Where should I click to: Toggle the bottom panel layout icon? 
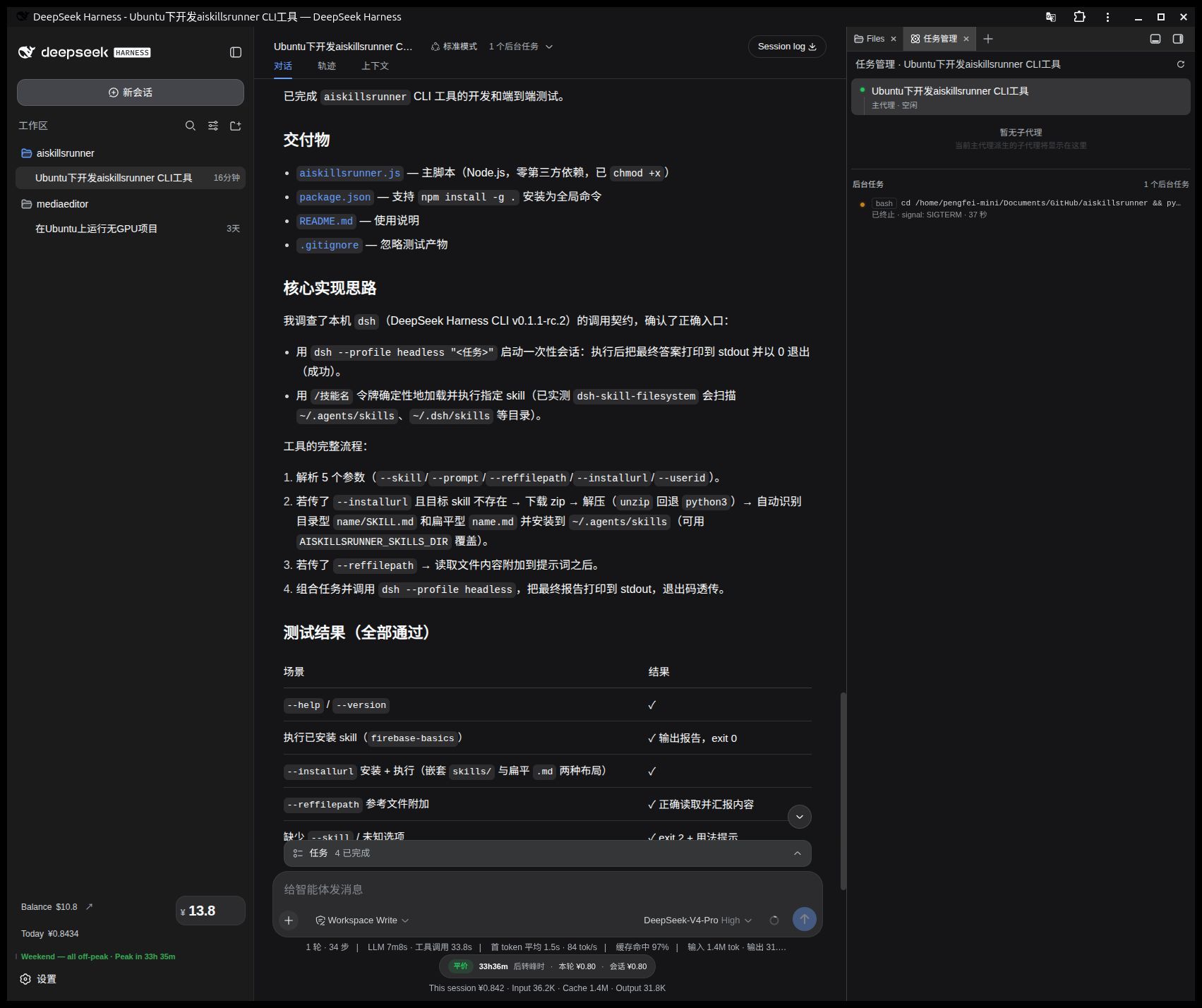tap(1155, 39)
